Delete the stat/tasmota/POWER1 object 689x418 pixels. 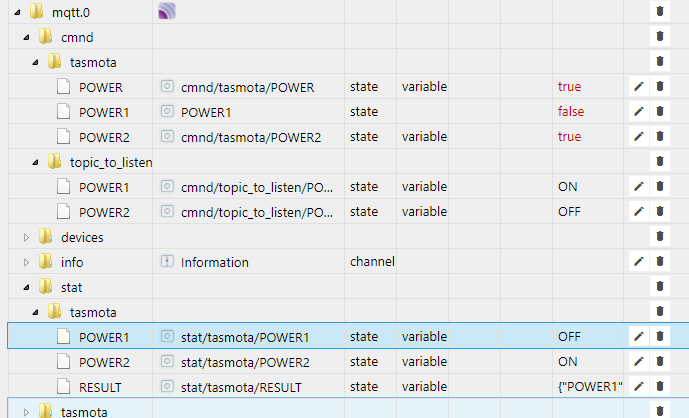click(x=660, y=337)
